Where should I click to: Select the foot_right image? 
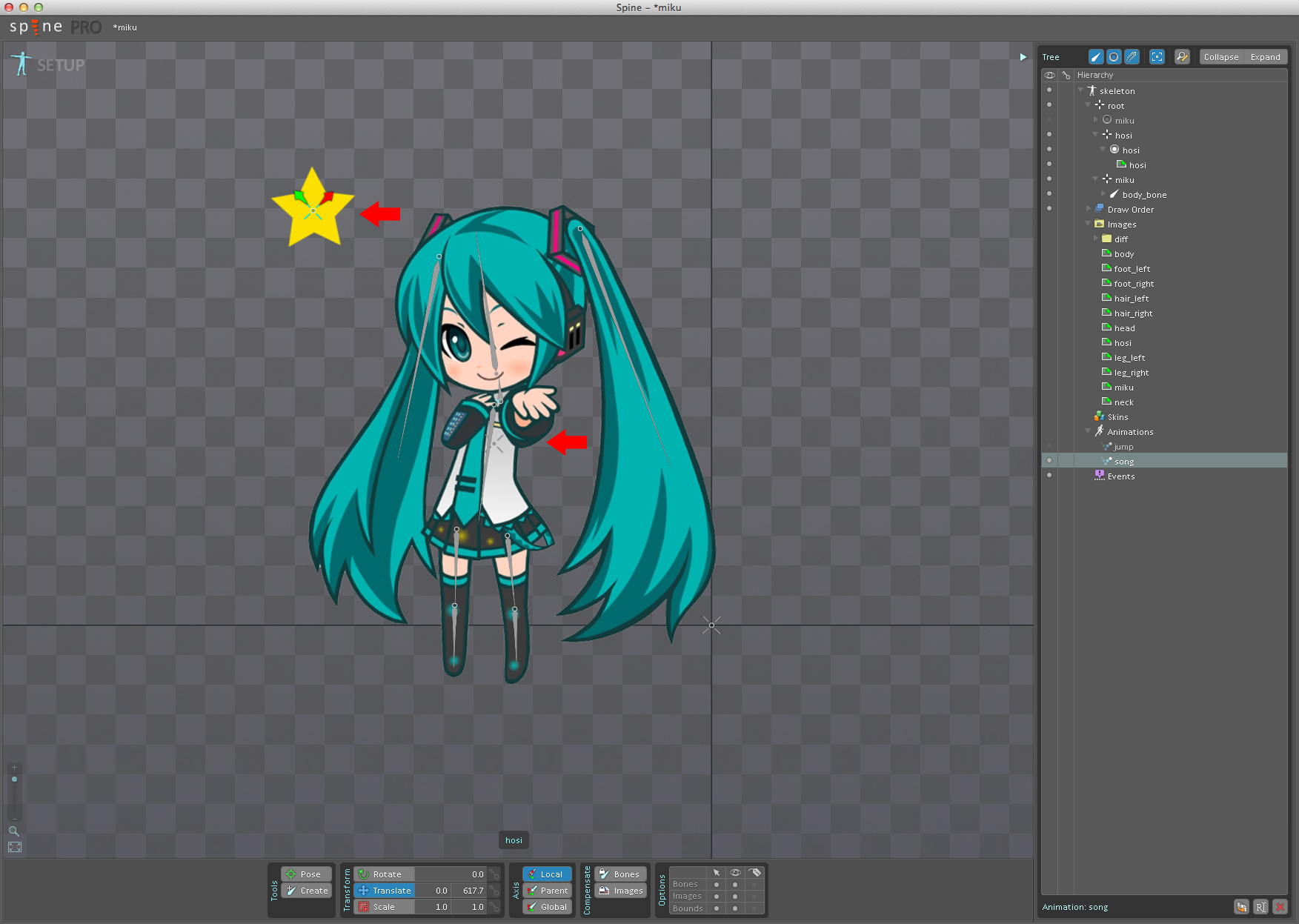coord(1134,284)
